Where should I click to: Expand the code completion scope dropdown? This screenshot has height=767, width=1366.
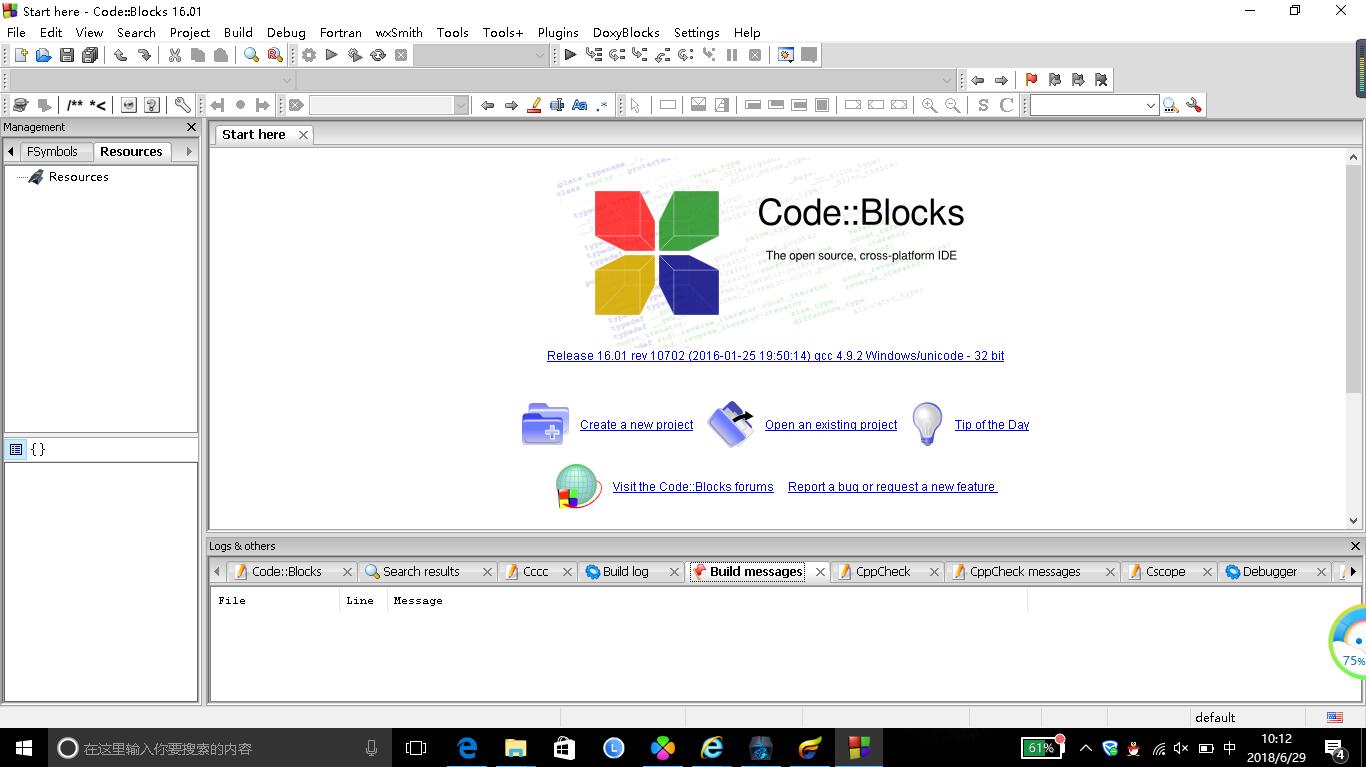pyautogui.click(x=287, y=80)
